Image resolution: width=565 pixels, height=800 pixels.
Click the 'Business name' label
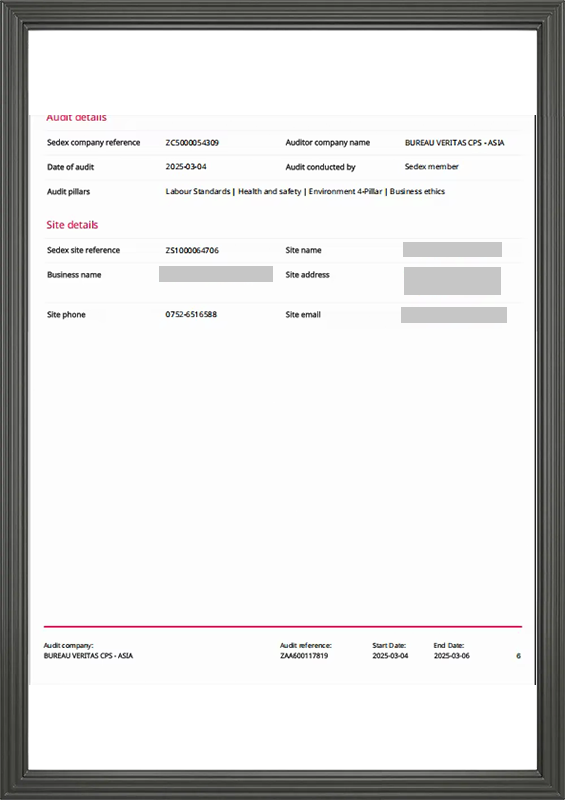(x=74, y=274)
